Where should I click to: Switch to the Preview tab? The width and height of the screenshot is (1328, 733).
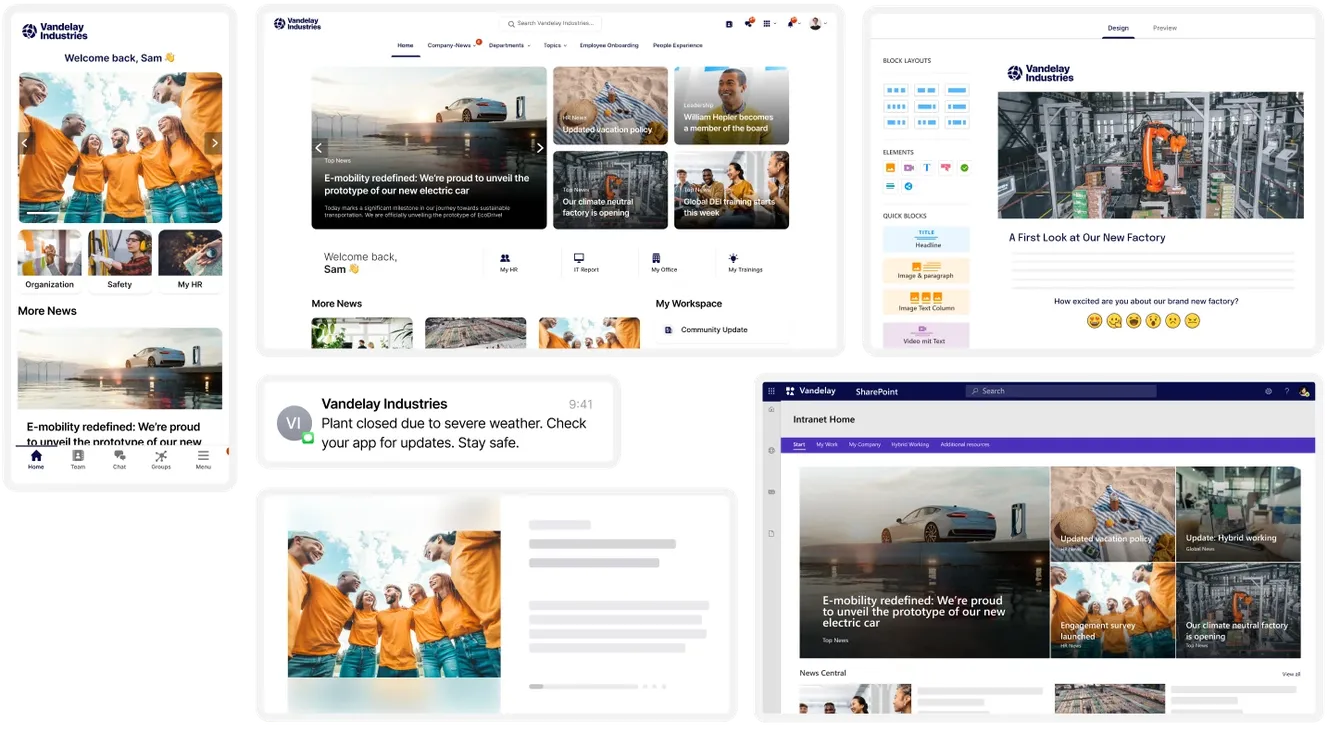1165,28
